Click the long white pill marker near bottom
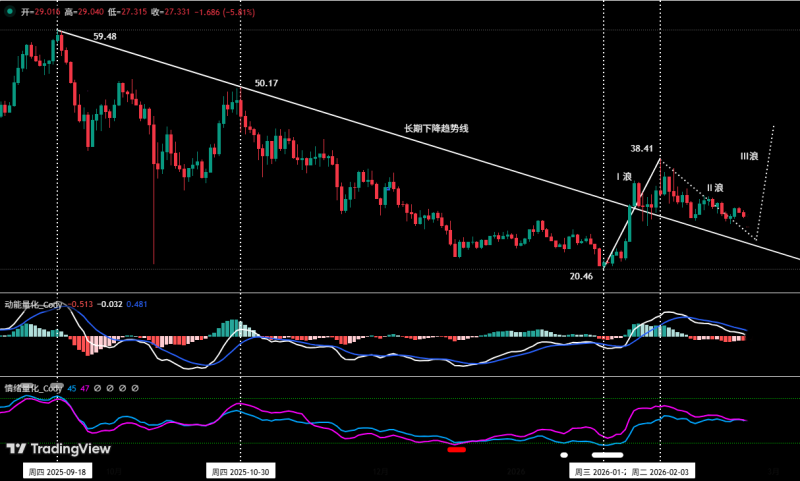The image size is (800, 481). point(609,455)
